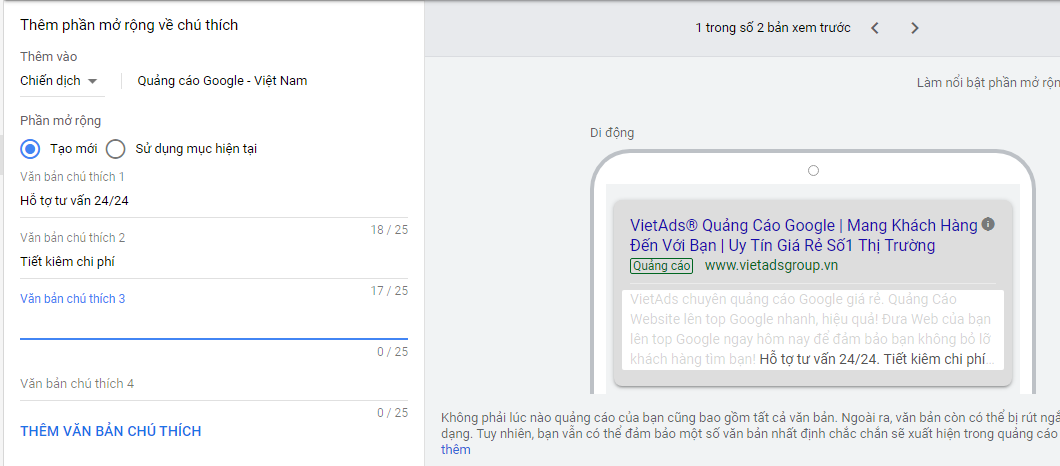The image size is (1060, 466).
Task: Click "Làm nổi bật phần mở rộng" text
Action: 988,83
